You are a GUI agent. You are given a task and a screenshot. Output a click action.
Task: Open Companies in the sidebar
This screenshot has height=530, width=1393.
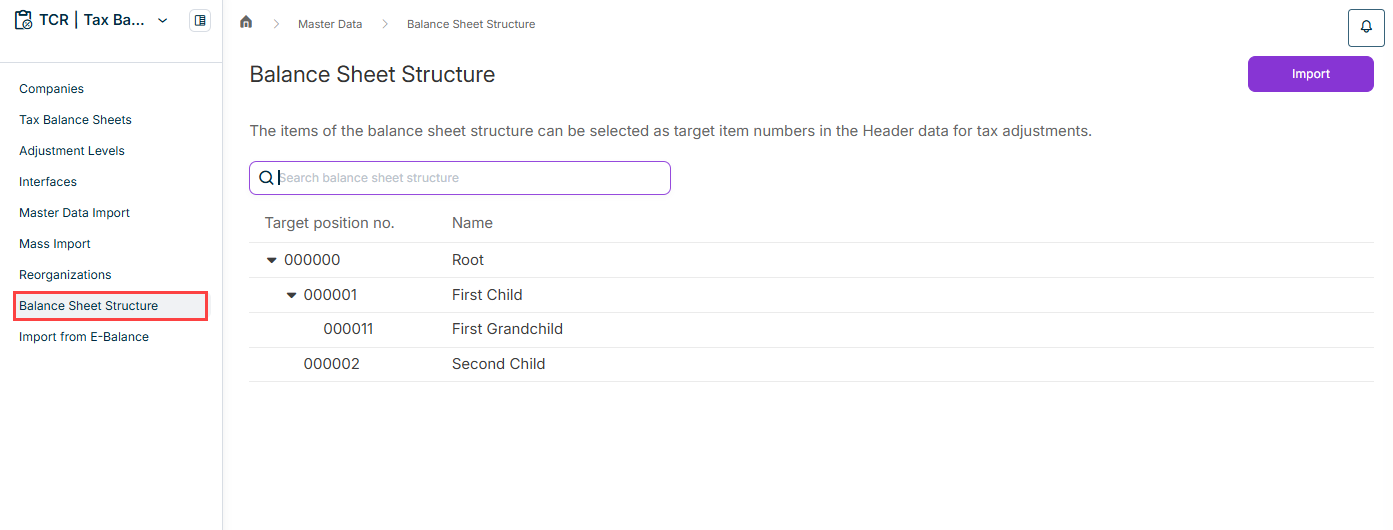pos(51,89)
